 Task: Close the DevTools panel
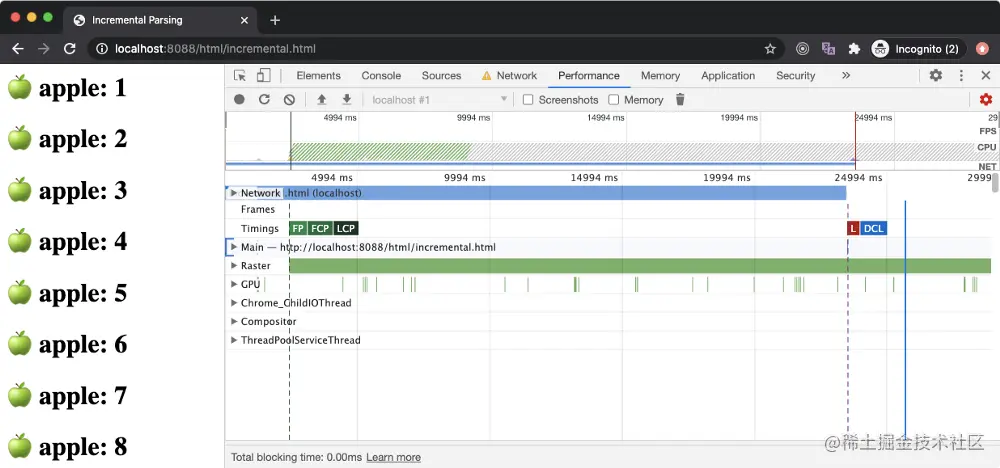[x=986, y=75]
